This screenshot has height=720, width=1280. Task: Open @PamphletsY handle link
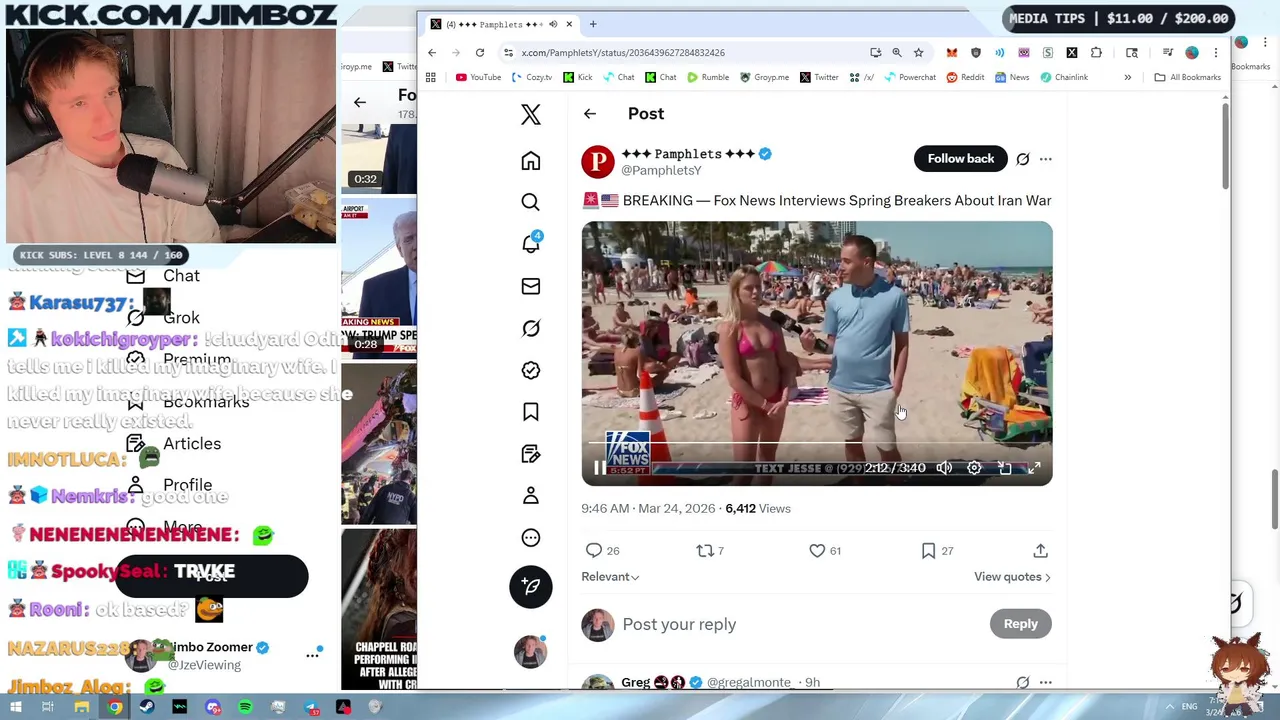661,171
